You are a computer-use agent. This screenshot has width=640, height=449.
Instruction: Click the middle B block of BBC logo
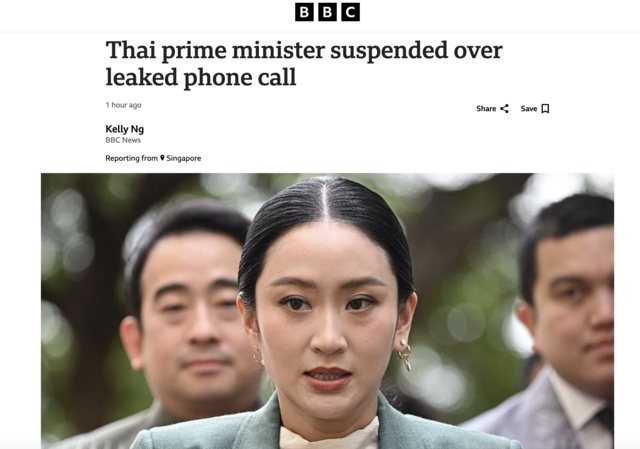pos(327,12)
